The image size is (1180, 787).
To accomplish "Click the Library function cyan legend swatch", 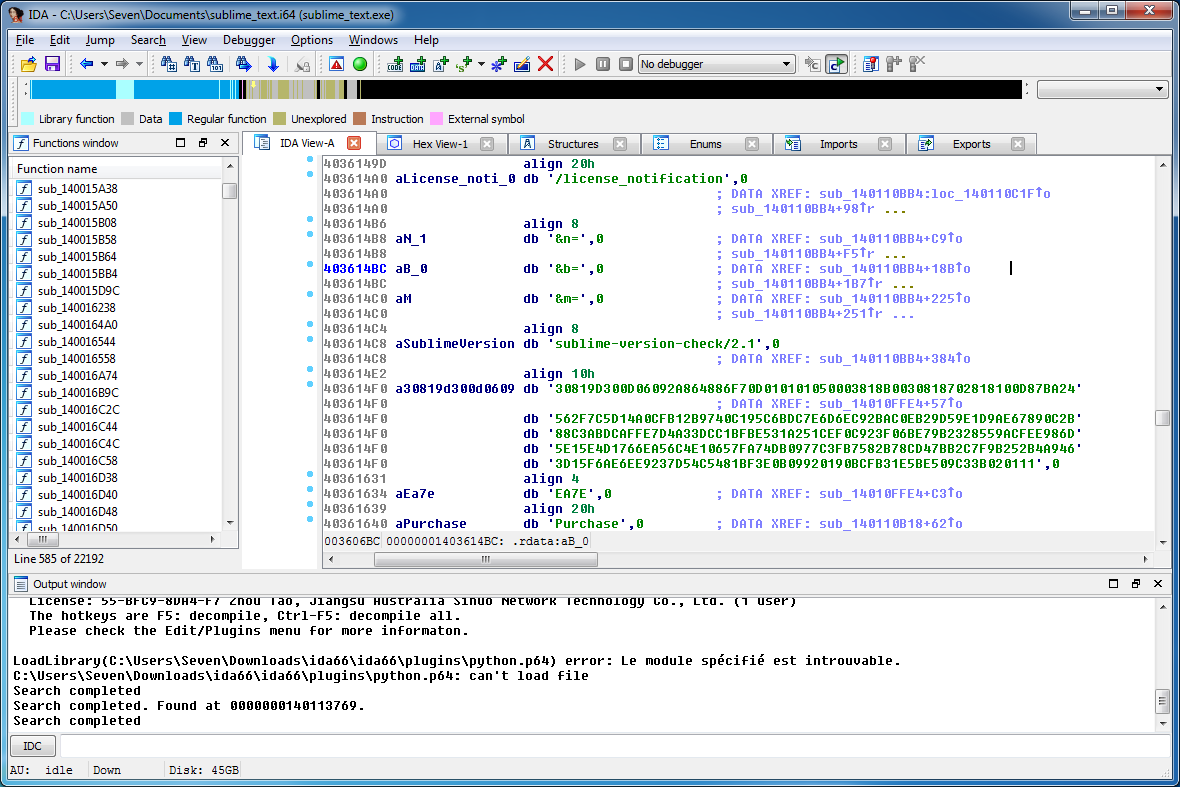I will 28,119.
